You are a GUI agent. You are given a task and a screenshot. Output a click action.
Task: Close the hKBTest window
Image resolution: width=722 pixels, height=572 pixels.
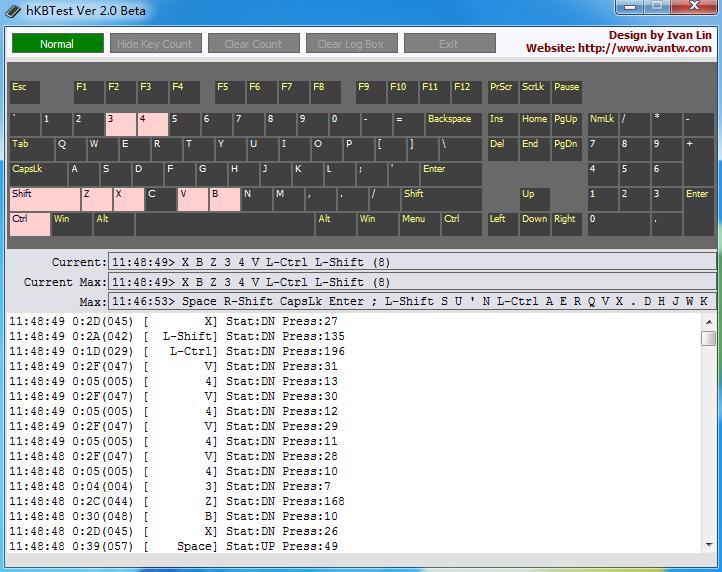(x=694, y=6)
